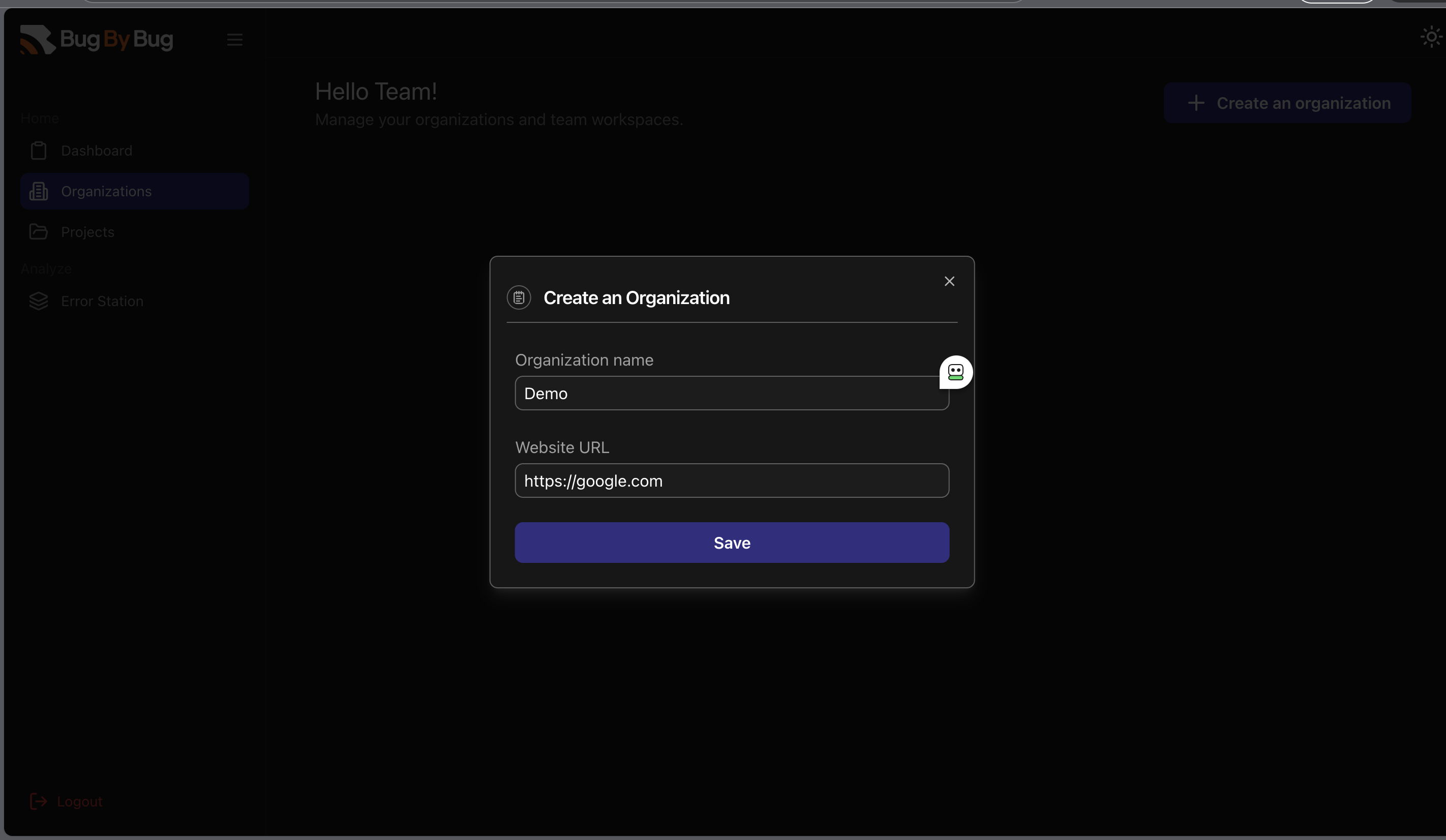Select the Website URL field with google.com
1446x840 pixels.
coord(732,481)
